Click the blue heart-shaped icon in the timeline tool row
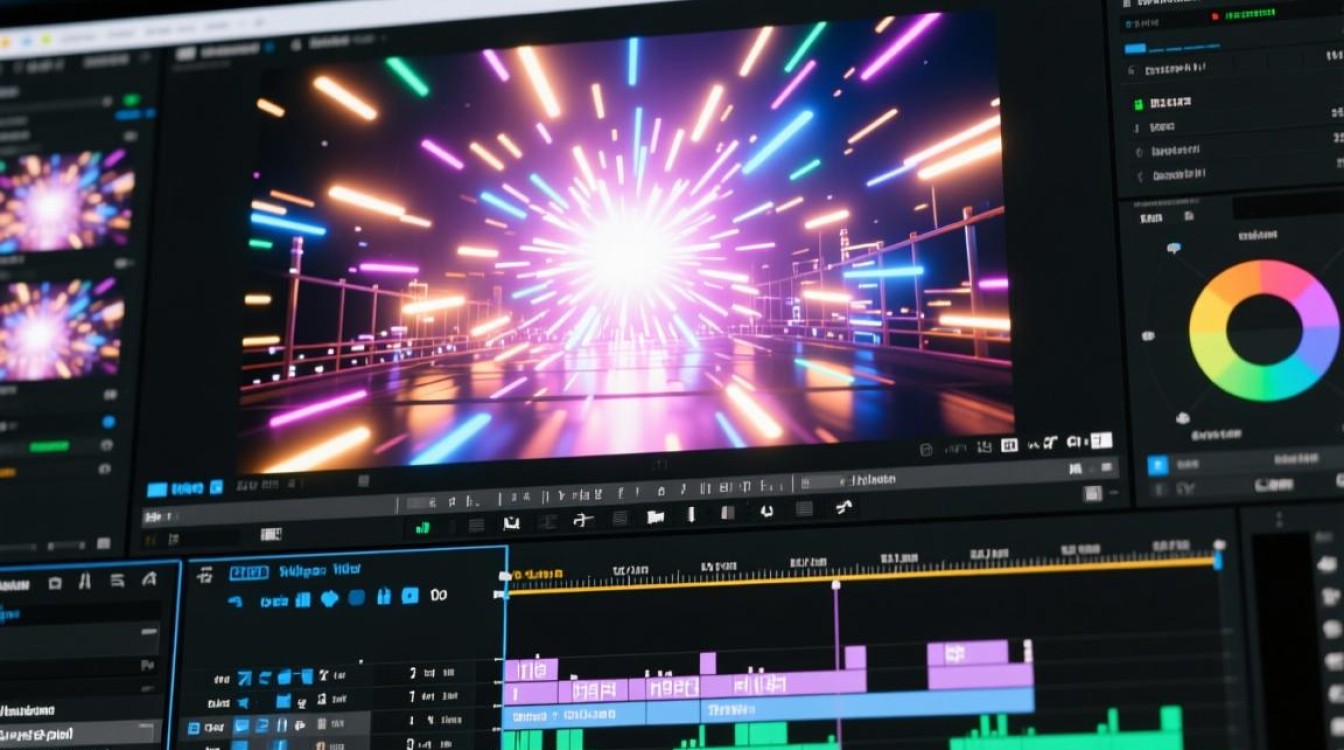The height and width of the screenshot is (750, 1344). click(x=329, y=598)
